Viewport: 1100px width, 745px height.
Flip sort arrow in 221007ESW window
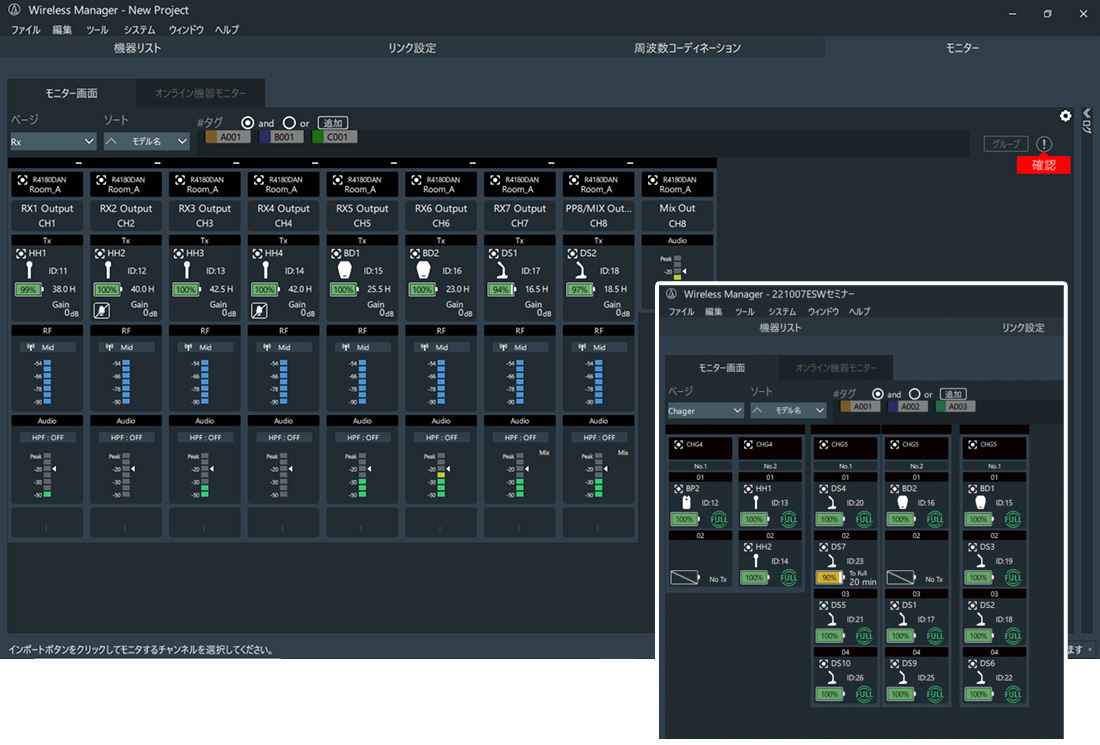point(758,410)
